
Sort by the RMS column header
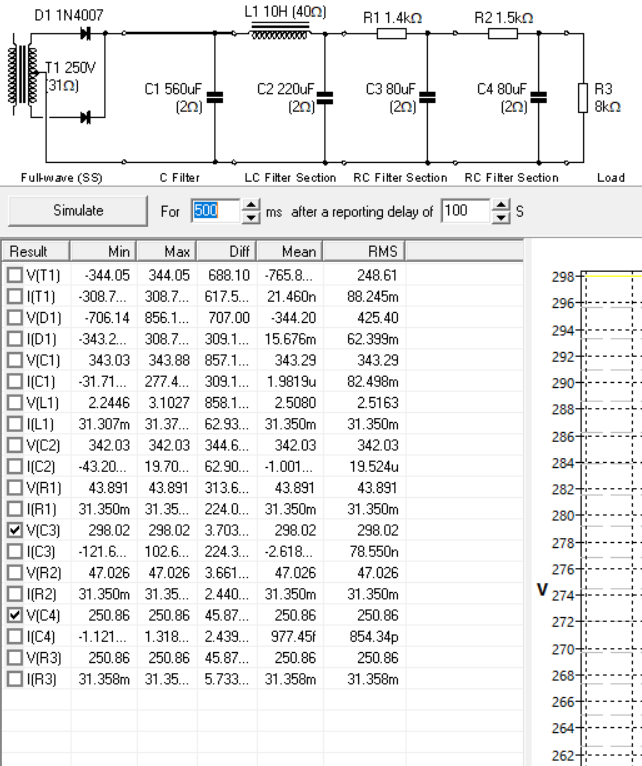(364, 251)
